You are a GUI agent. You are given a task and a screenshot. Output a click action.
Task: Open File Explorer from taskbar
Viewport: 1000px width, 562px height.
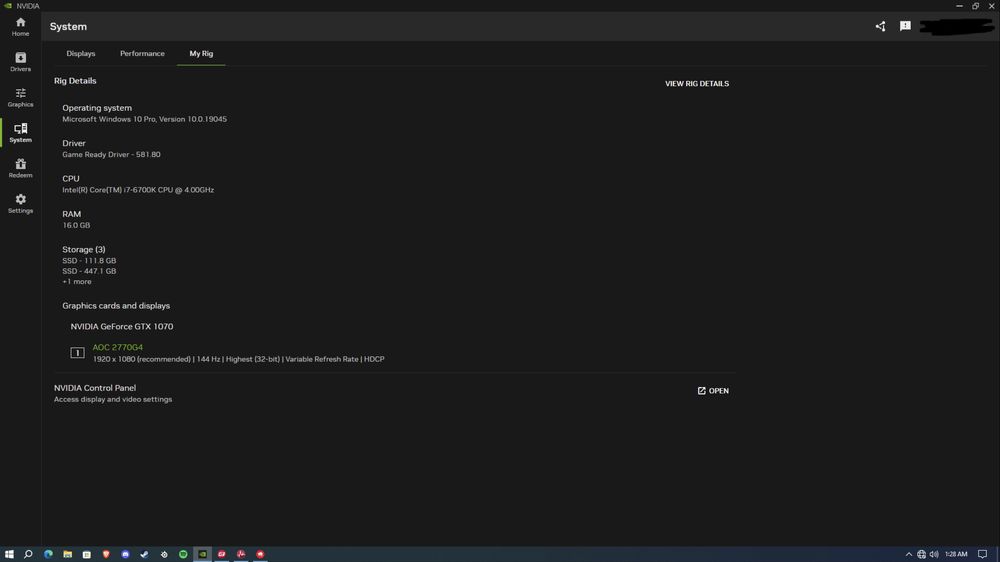tap(67, 554)
